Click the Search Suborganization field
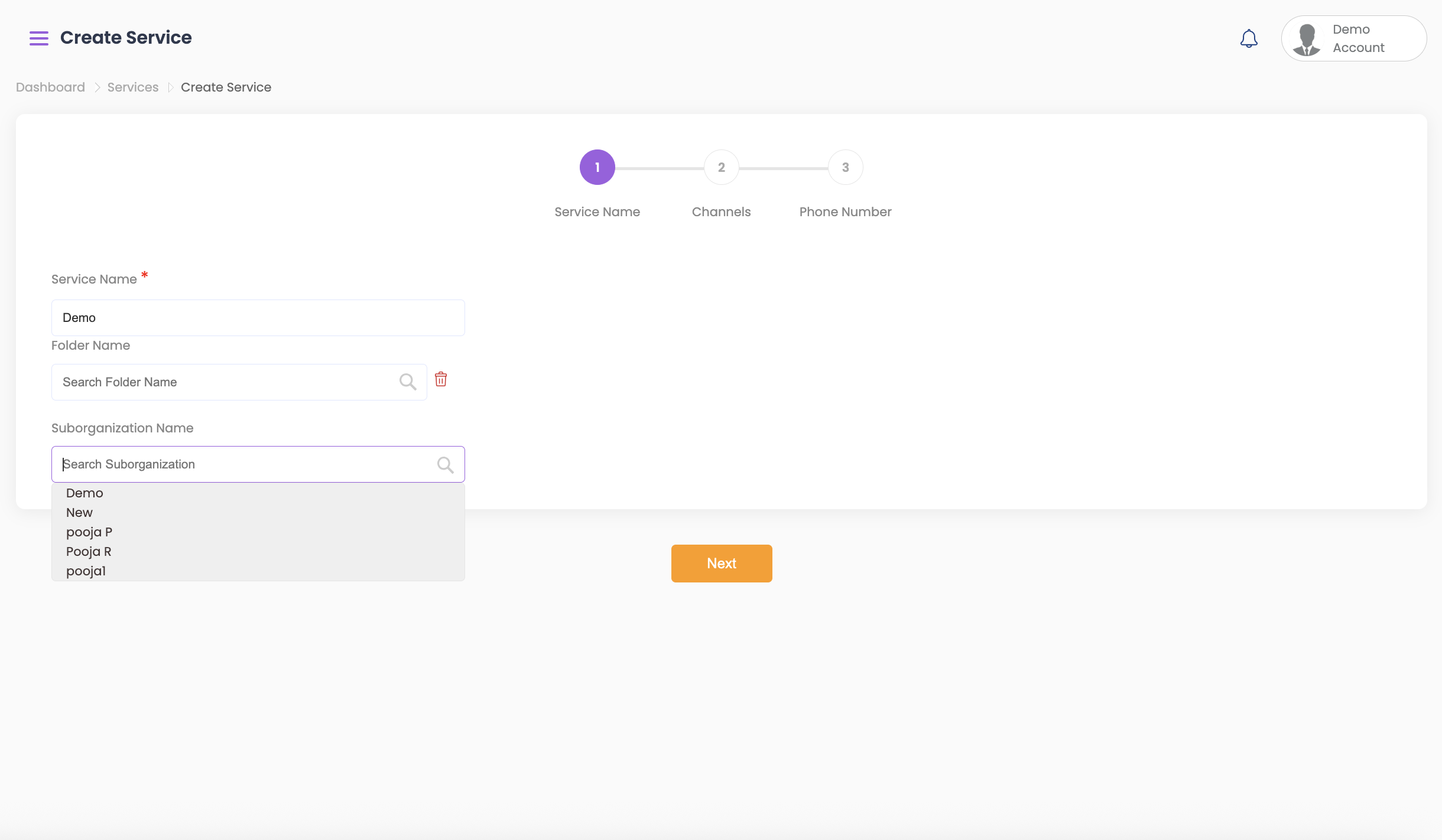This screenshot has width=1442, height=840. point(242,464)
